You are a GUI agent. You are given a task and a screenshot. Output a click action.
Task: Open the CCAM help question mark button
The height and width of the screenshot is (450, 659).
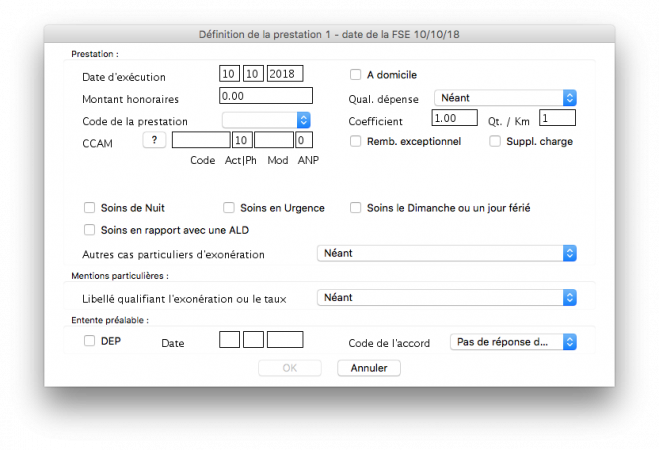click(154, 140)
